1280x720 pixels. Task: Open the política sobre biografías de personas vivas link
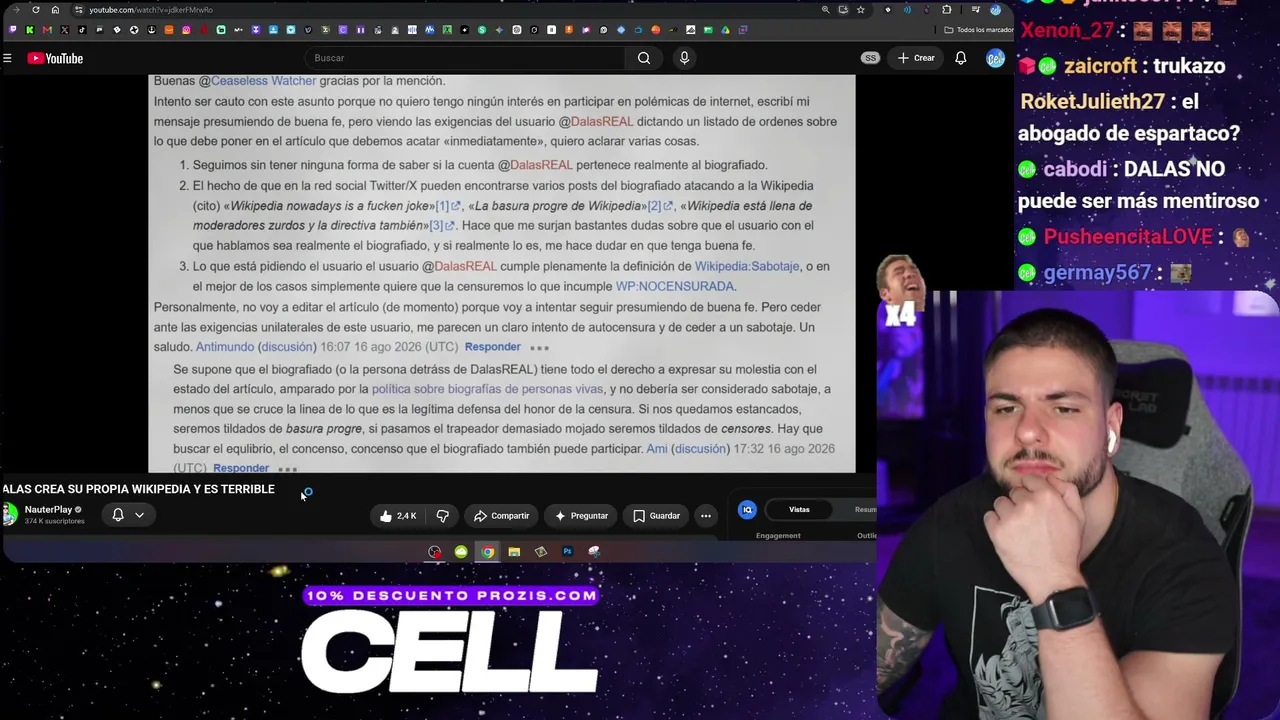(487, 389)
